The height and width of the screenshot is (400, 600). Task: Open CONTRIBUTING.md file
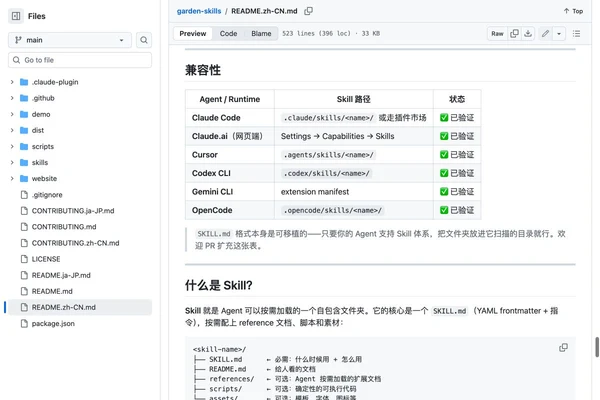tap(64, 227)
